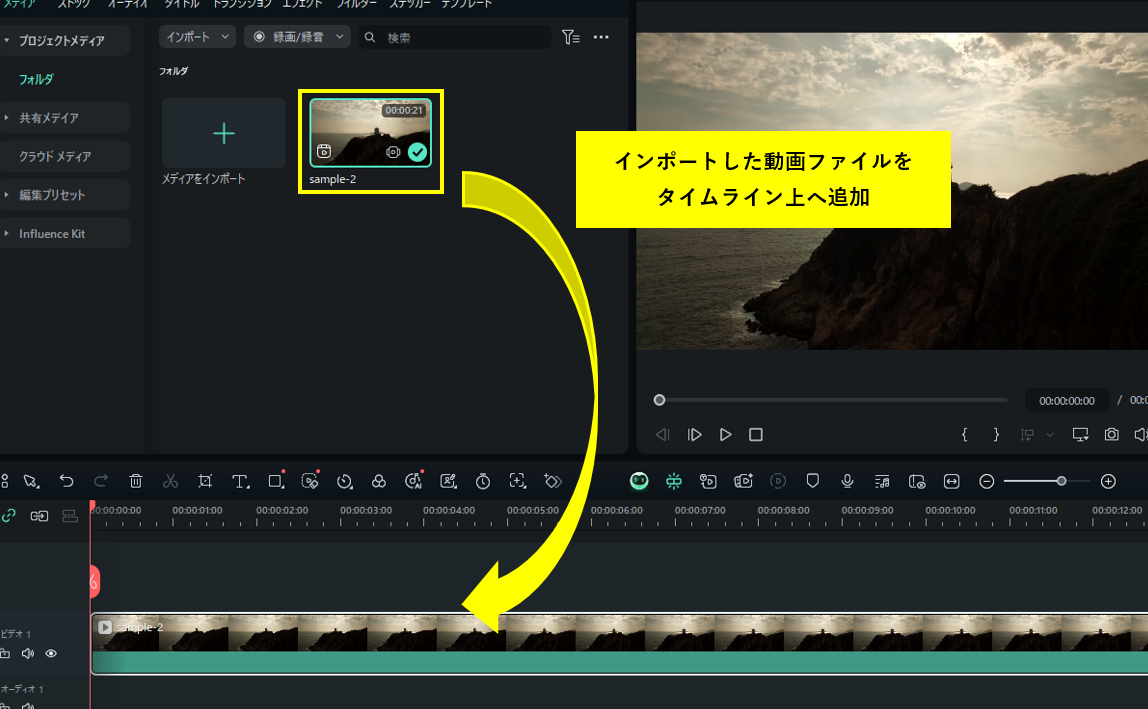
Task: Take a snapshot with the camera icon
Action: click(1111, 434)
